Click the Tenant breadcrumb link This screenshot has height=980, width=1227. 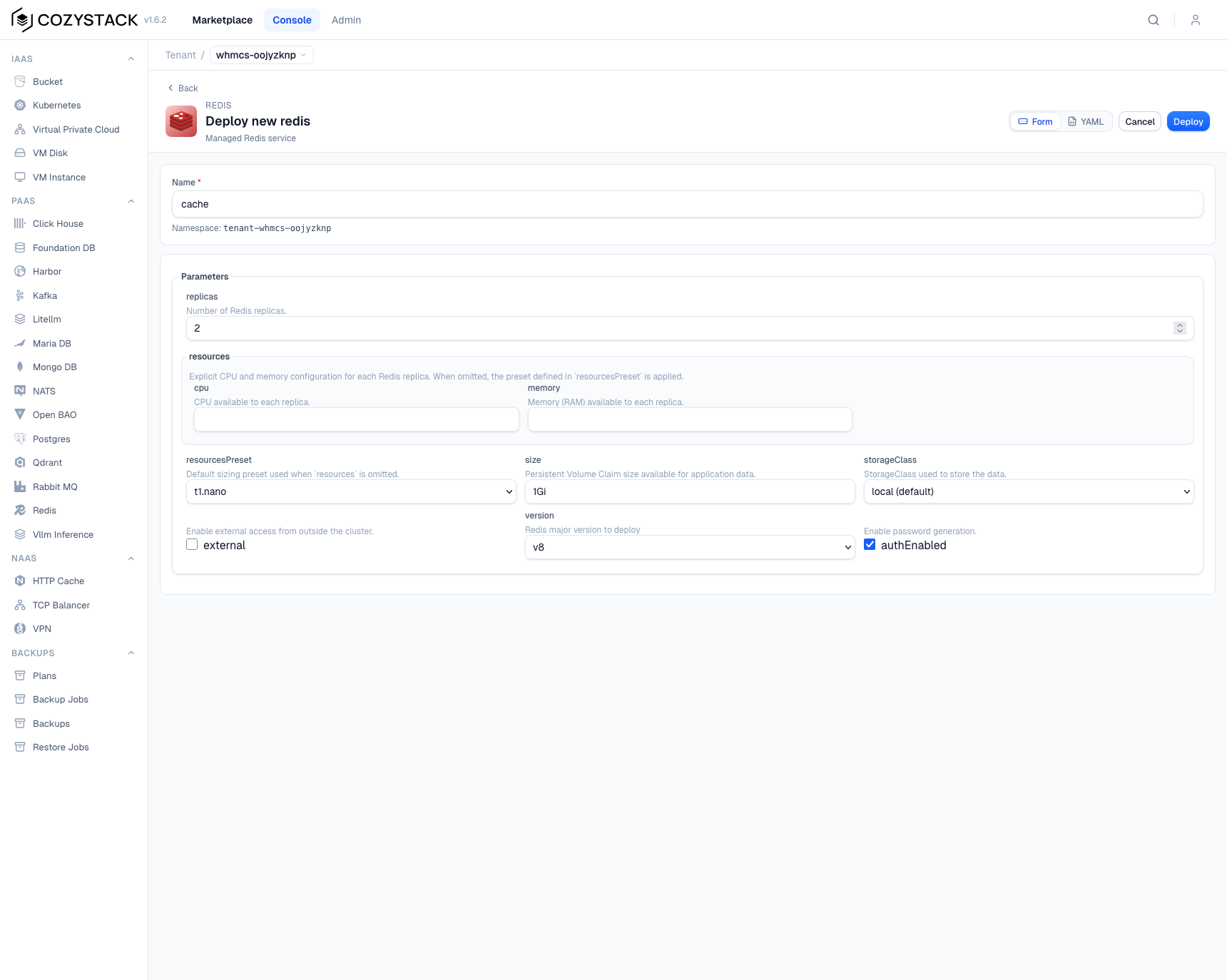point(180,55)
